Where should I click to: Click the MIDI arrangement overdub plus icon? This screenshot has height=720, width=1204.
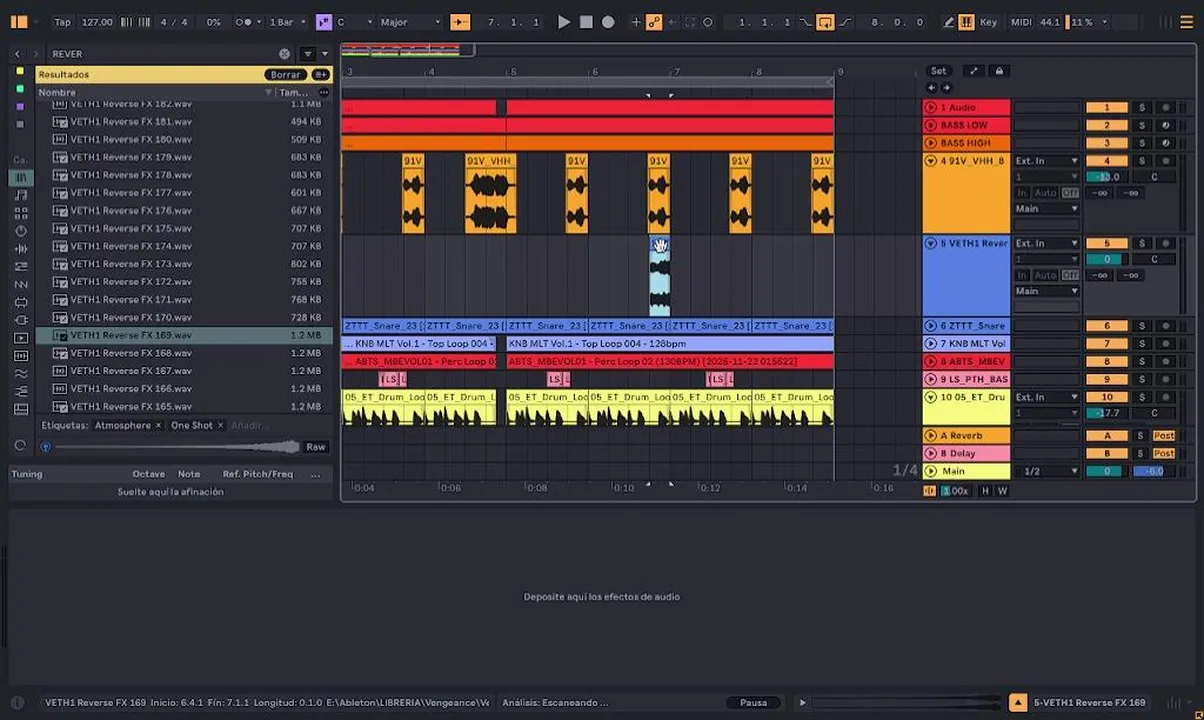coord(636,22)
